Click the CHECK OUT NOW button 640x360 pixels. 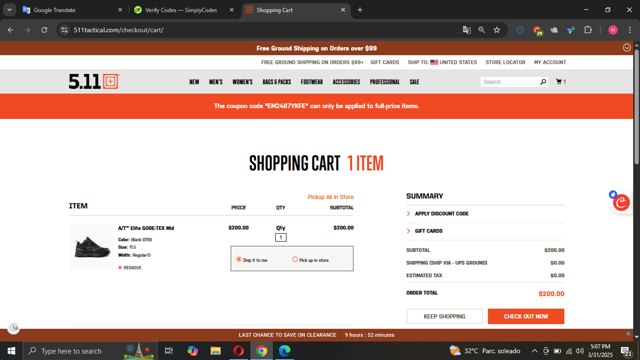pyautogui.click(x=526, y=316)
